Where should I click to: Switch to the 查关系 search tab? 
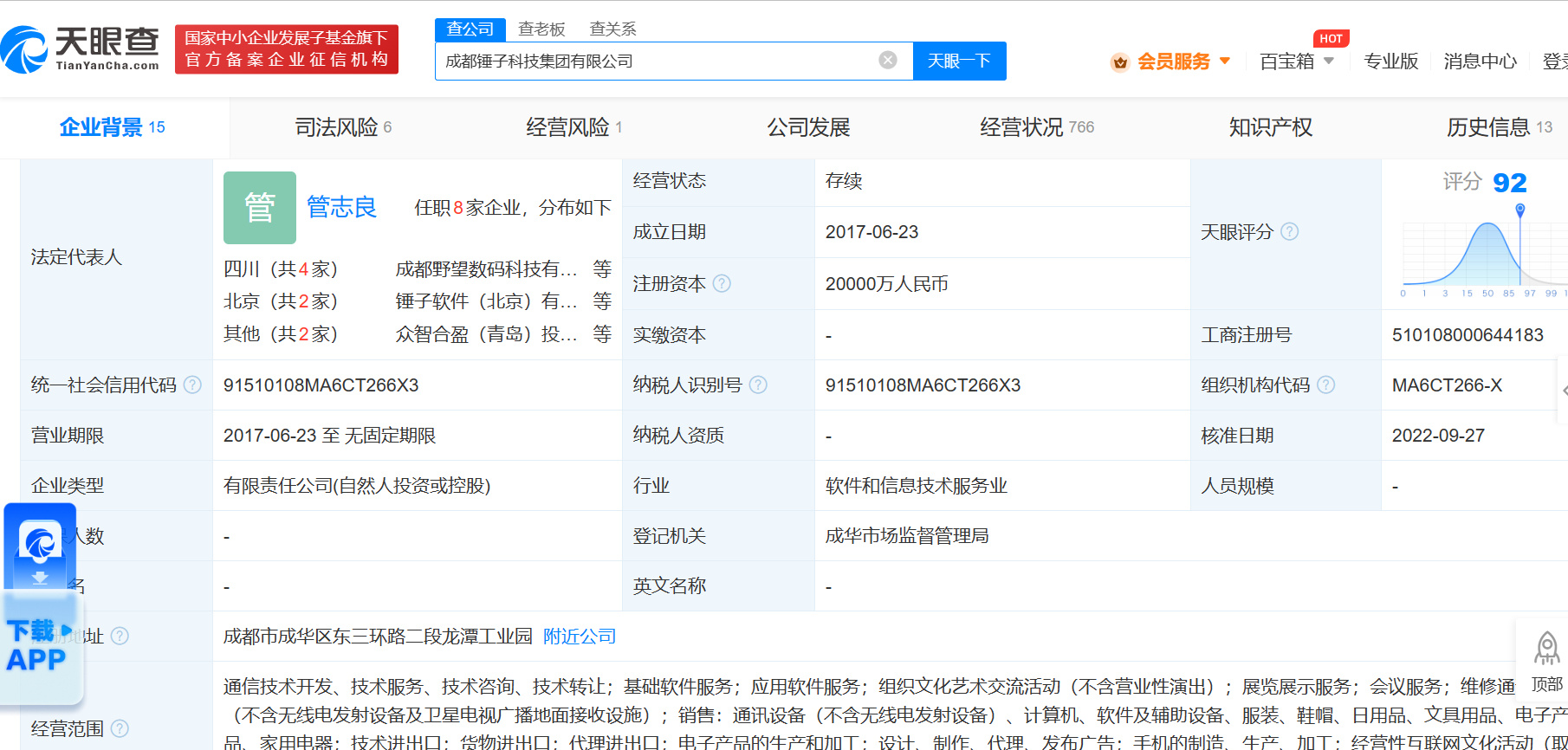point(612,29)
